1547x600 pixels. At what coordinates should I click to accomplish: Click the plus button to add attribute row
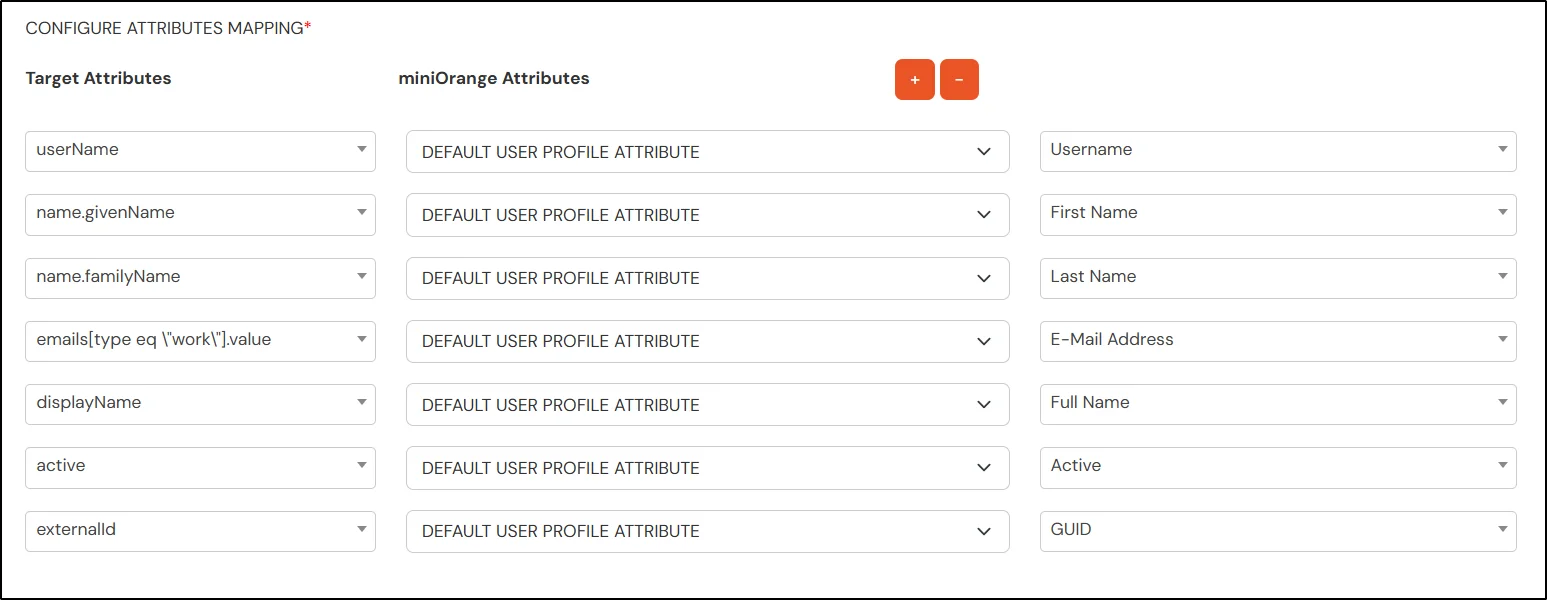pyautogui.click(x=915, y=80)
